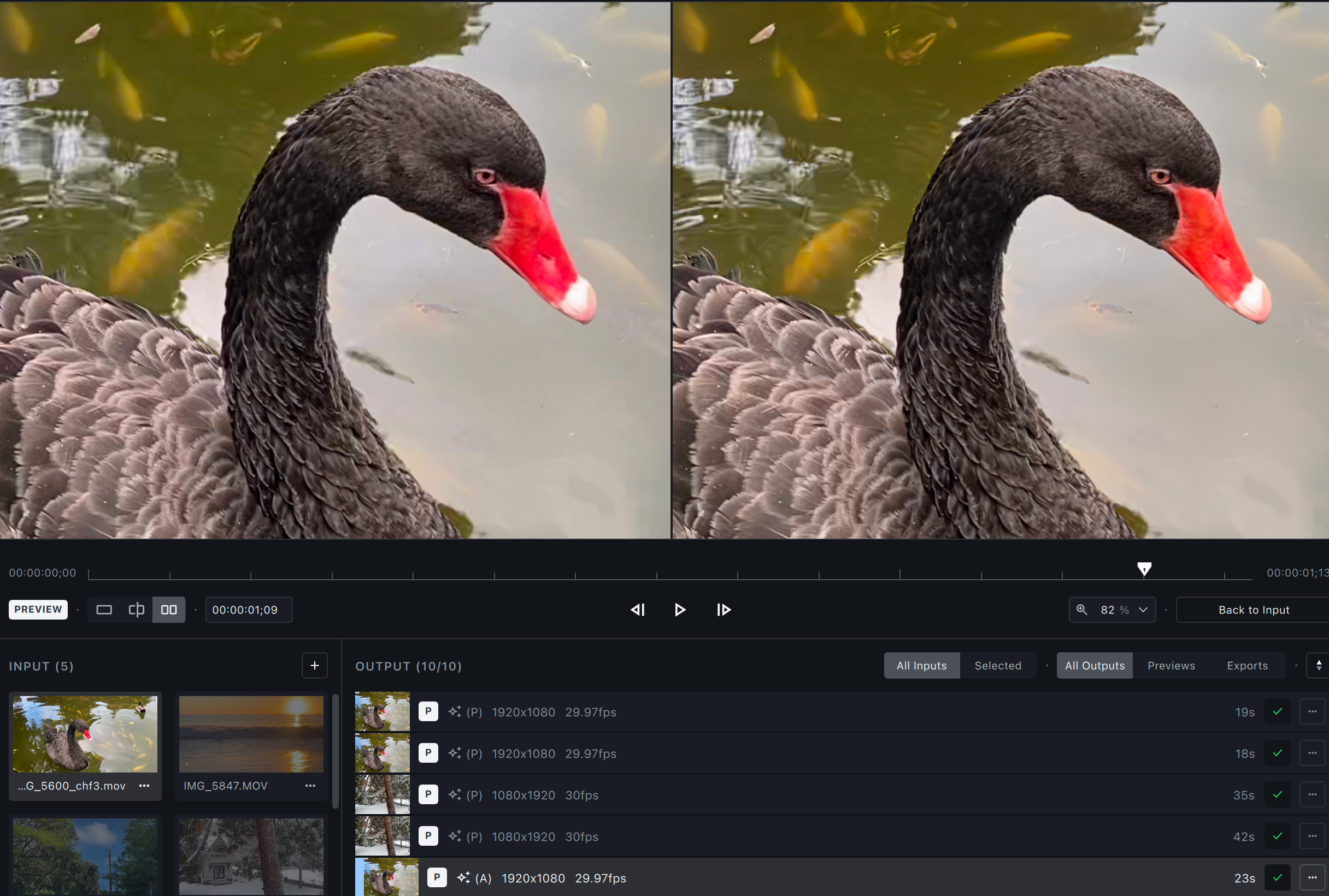Select the sunset IMG_5847.MOV thumbnail
The width and height of the screenshot is (1329, 896).
[x=251, y=734]
